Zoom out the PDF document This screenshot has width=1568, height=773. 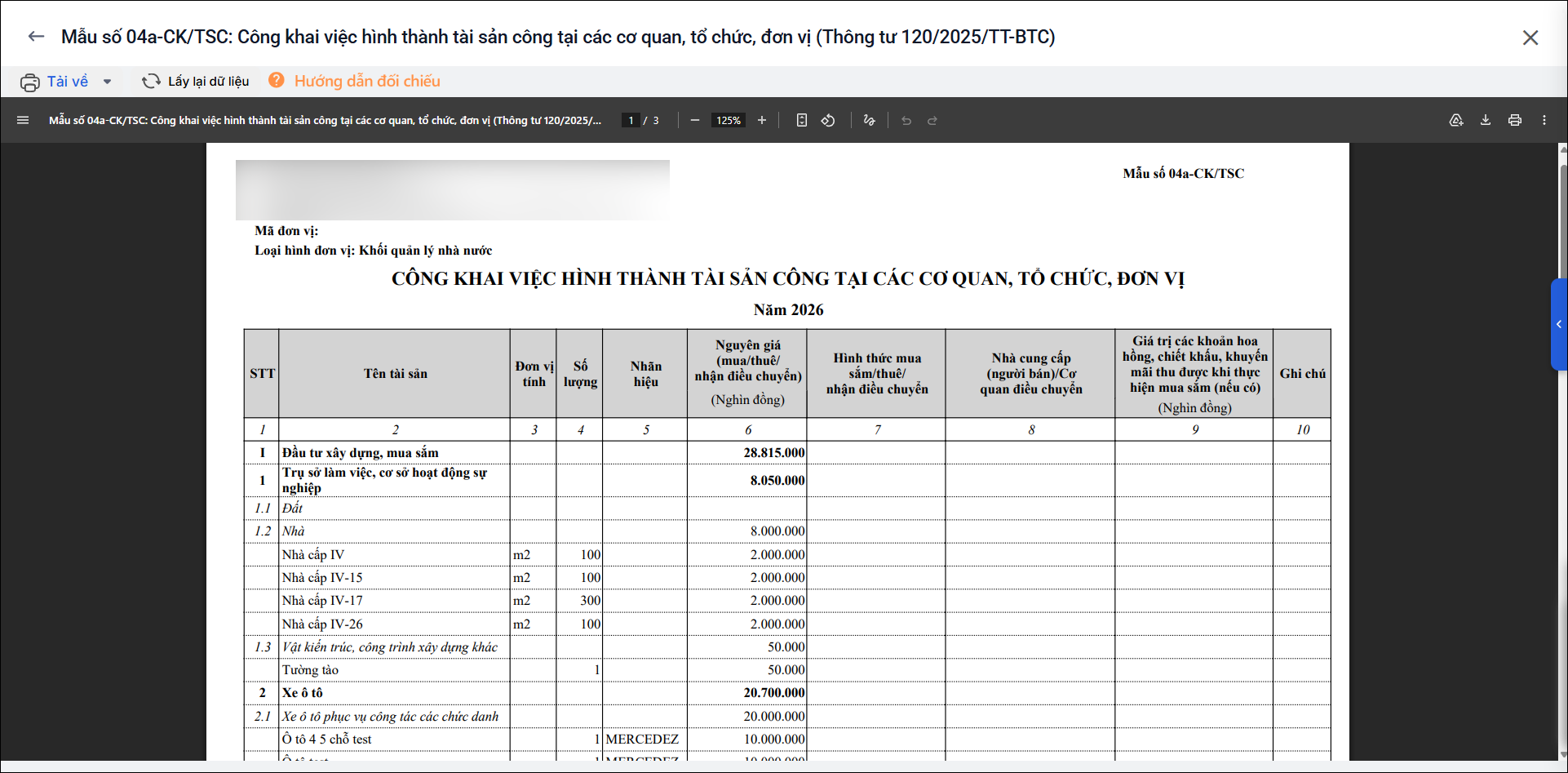tap(695, 120)
